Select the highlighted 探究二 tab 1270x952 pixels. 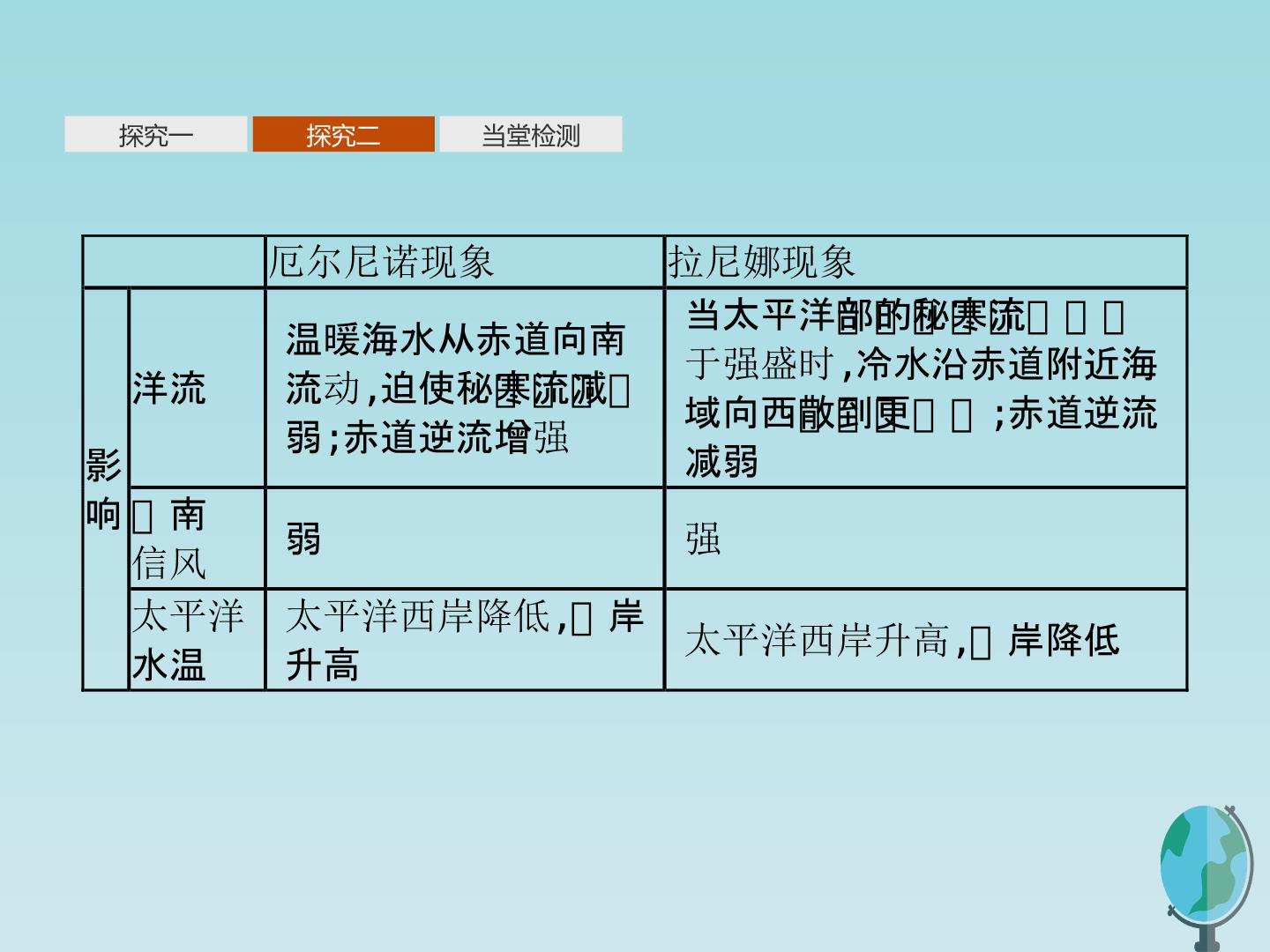[x=344, y=135]
